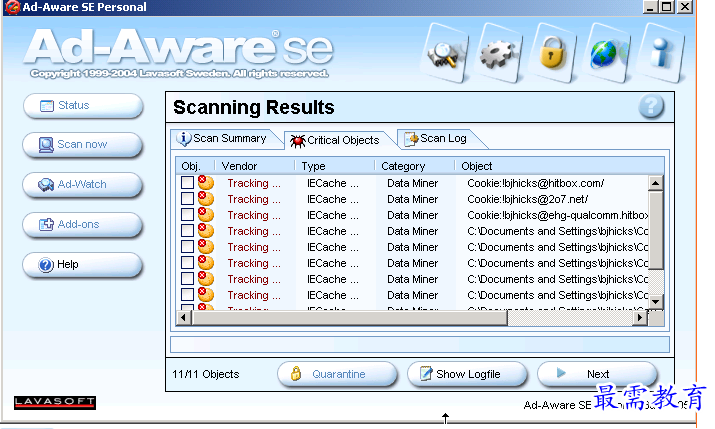The height and width of the screenshot is (429, 715).
Task: Check the box for 2o7.net cookie
Action: 187,198
